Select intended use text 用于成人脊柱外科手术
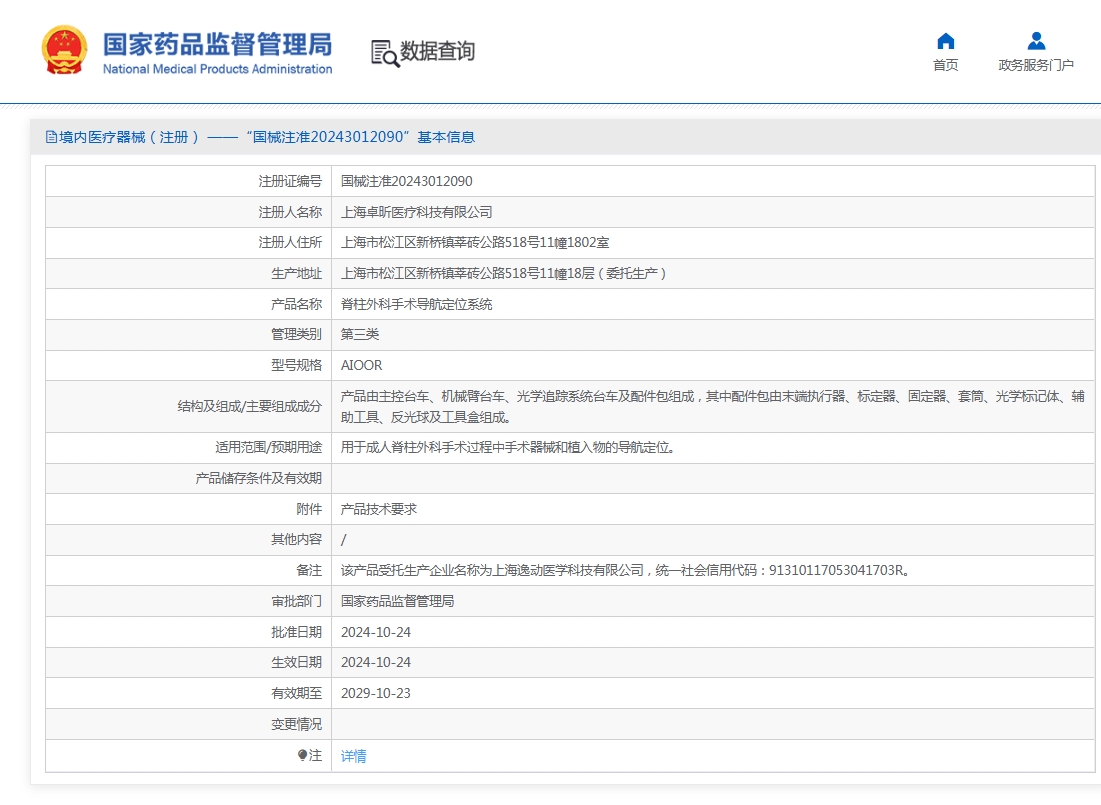 (x=508, y=447)
